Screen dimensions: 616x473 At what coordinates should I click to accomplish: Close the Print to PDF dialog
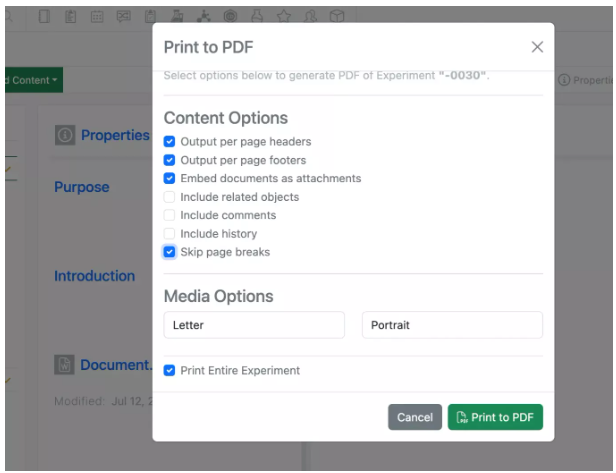537,47
